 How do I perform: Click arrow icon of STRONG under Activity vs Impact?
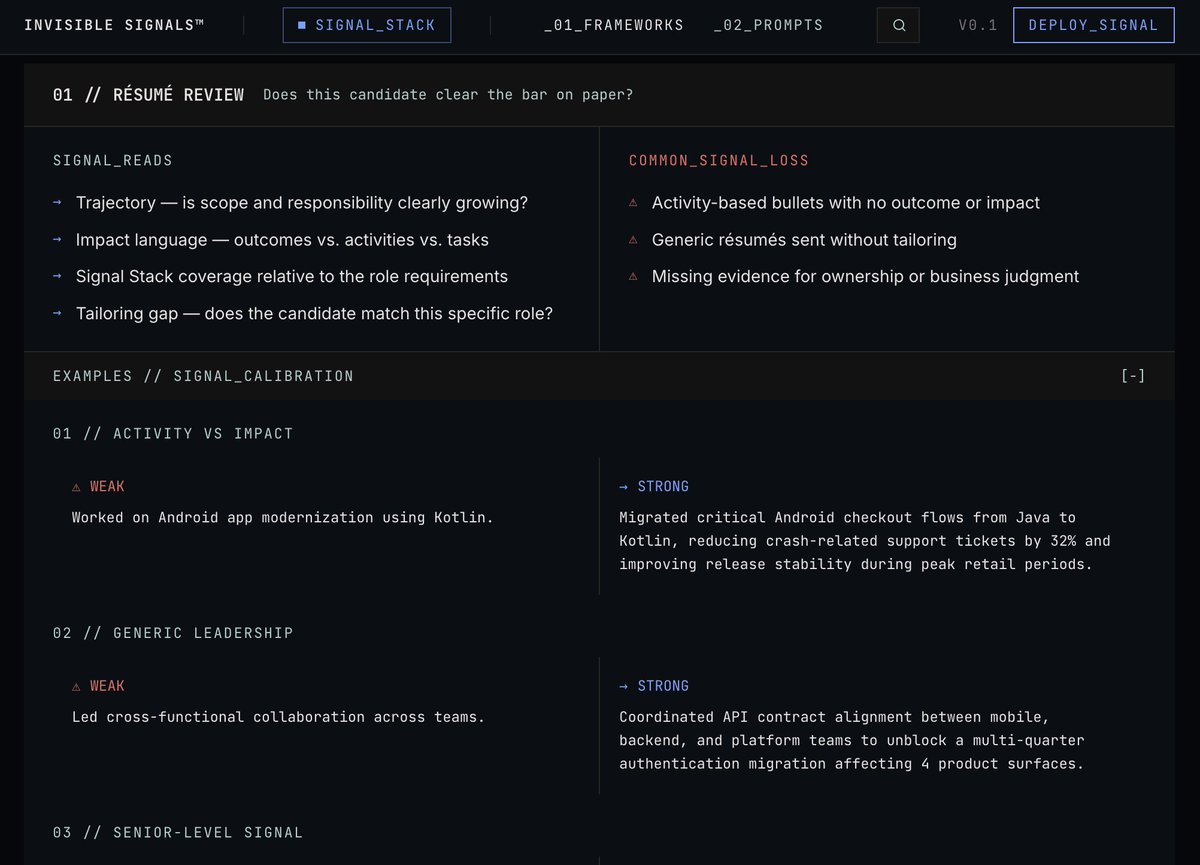click(624, 487)
